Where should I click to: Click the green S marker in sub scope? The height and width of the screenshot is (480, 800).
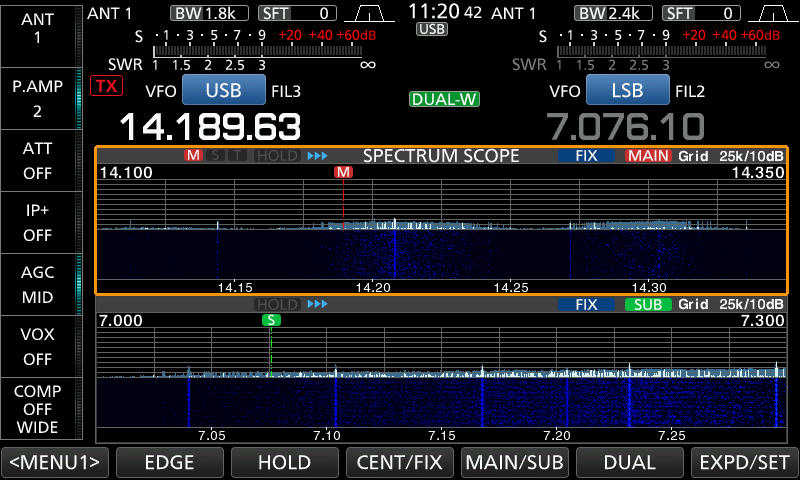click(x=271, y=320)
